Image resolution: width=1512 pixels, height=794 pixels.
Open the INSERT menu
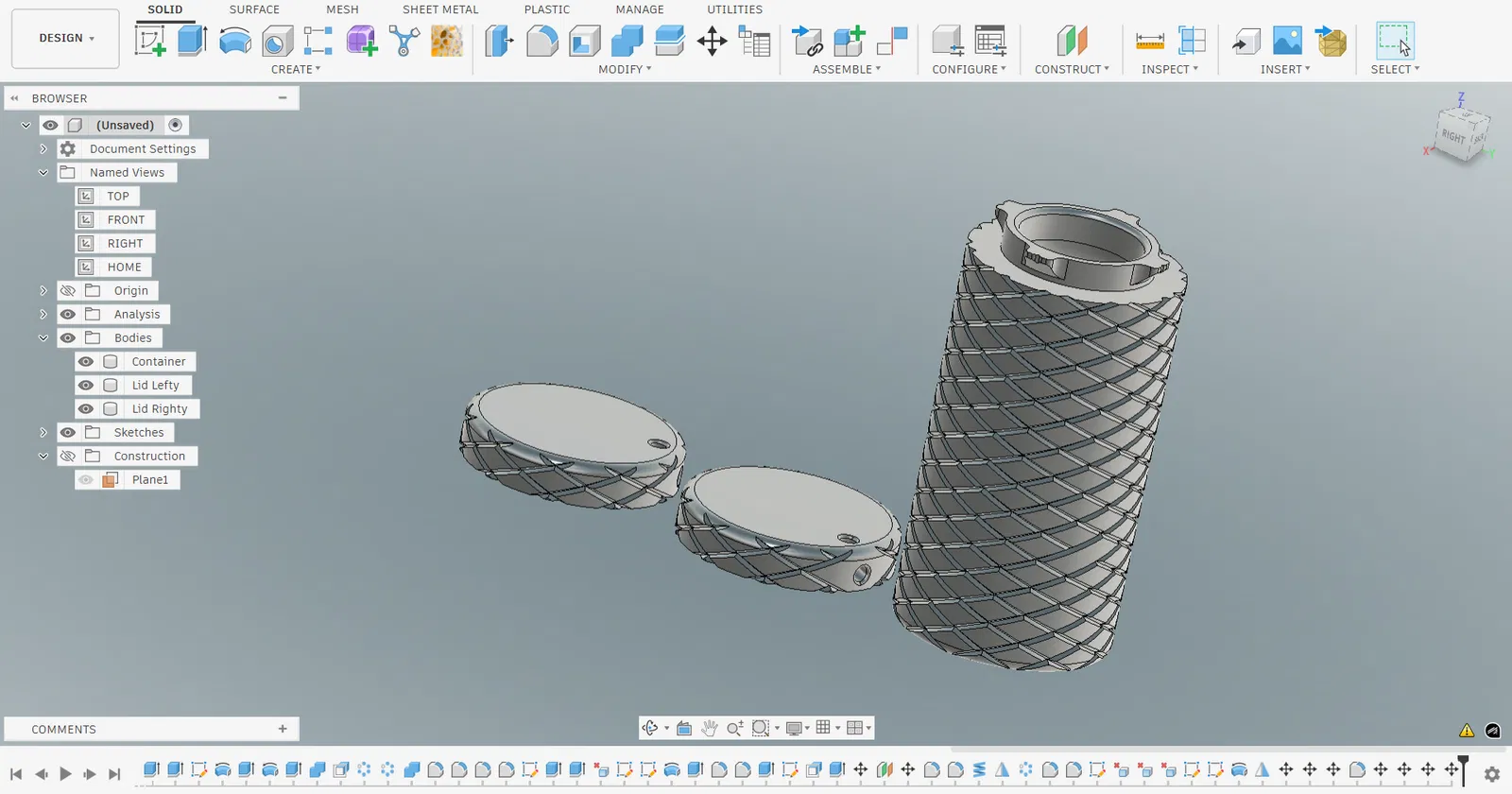pyautogui.click(x=1285, y=69)
